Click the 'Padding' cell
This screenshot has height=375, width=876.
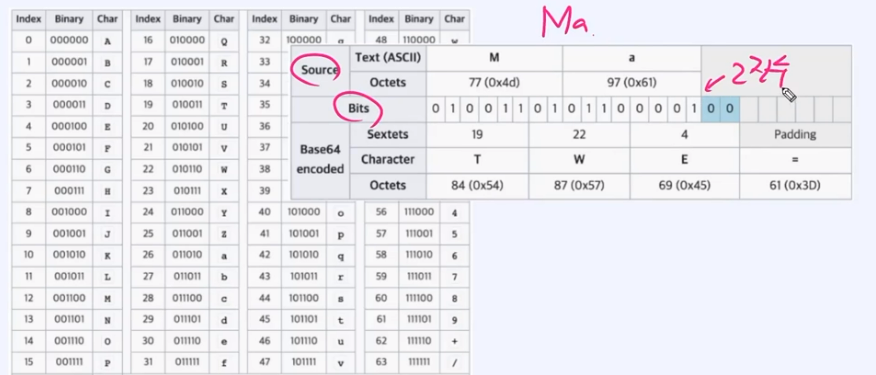coord(795,135)
